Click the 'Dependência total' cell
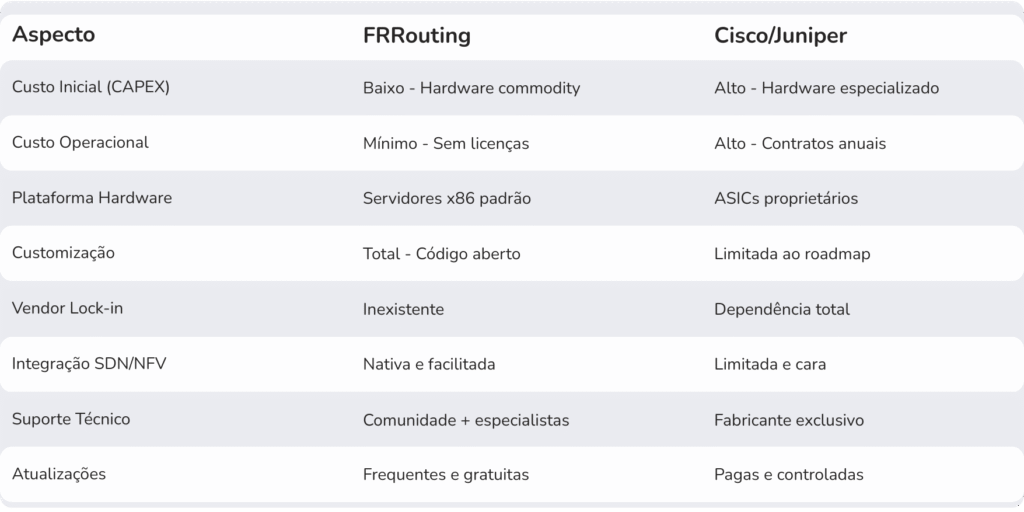 click(x=782, y=309)
